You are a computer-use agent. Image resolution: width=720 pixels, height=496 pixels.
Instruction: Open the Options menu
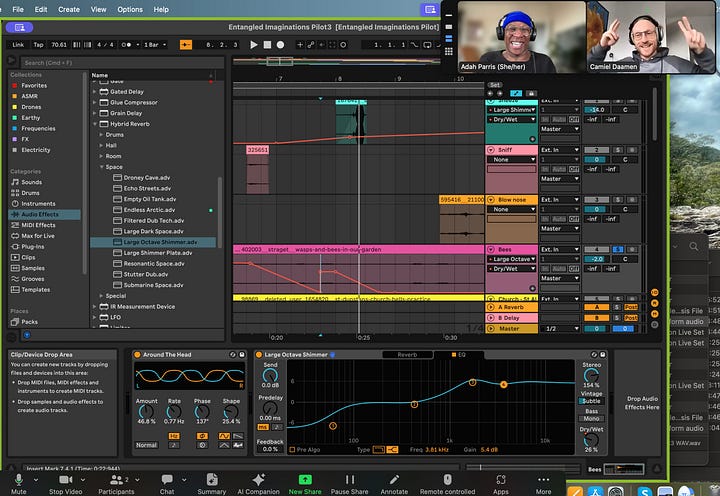[x=130, y=9]
